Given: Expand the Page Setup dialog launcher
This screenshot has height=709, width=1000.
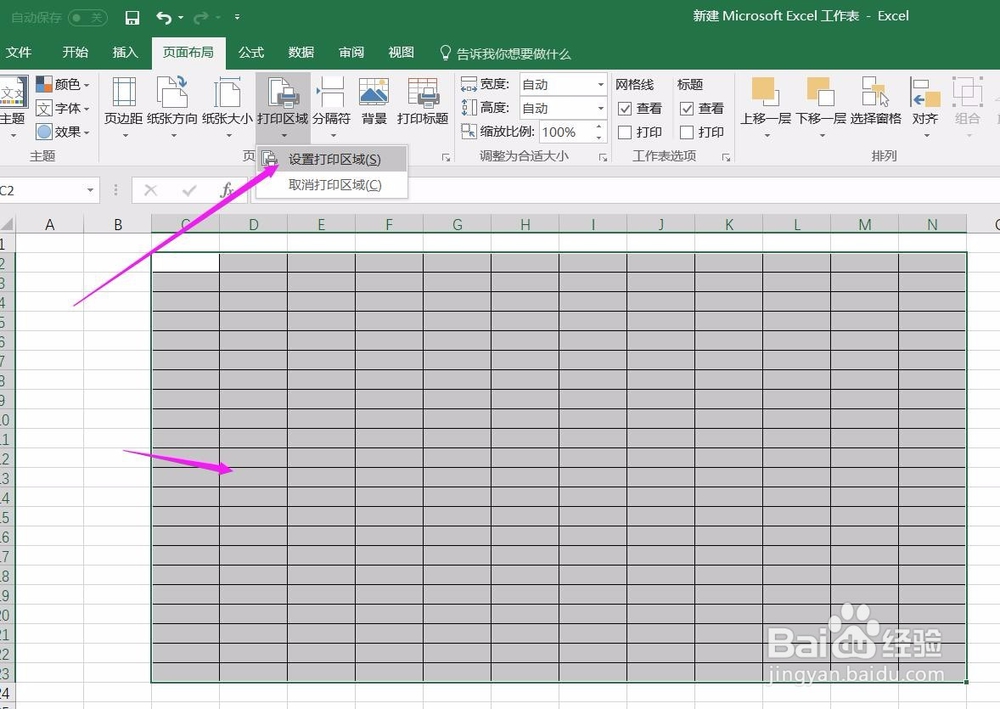Looking at the screenshot, I should [x=446, y=157].
